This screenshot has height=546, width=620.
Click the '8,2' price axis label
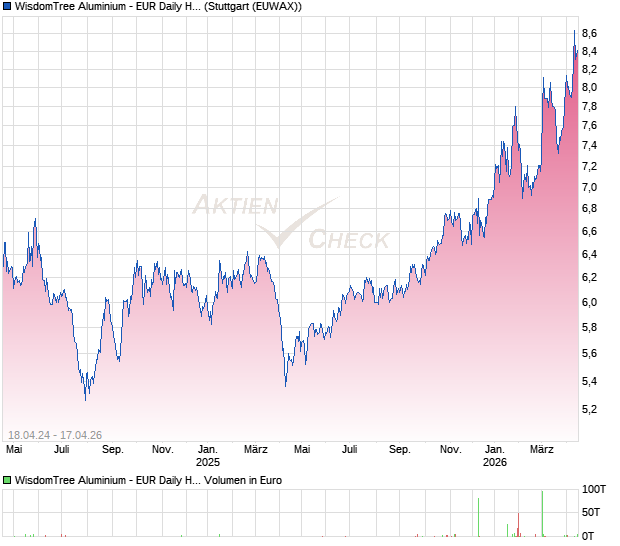589,70
